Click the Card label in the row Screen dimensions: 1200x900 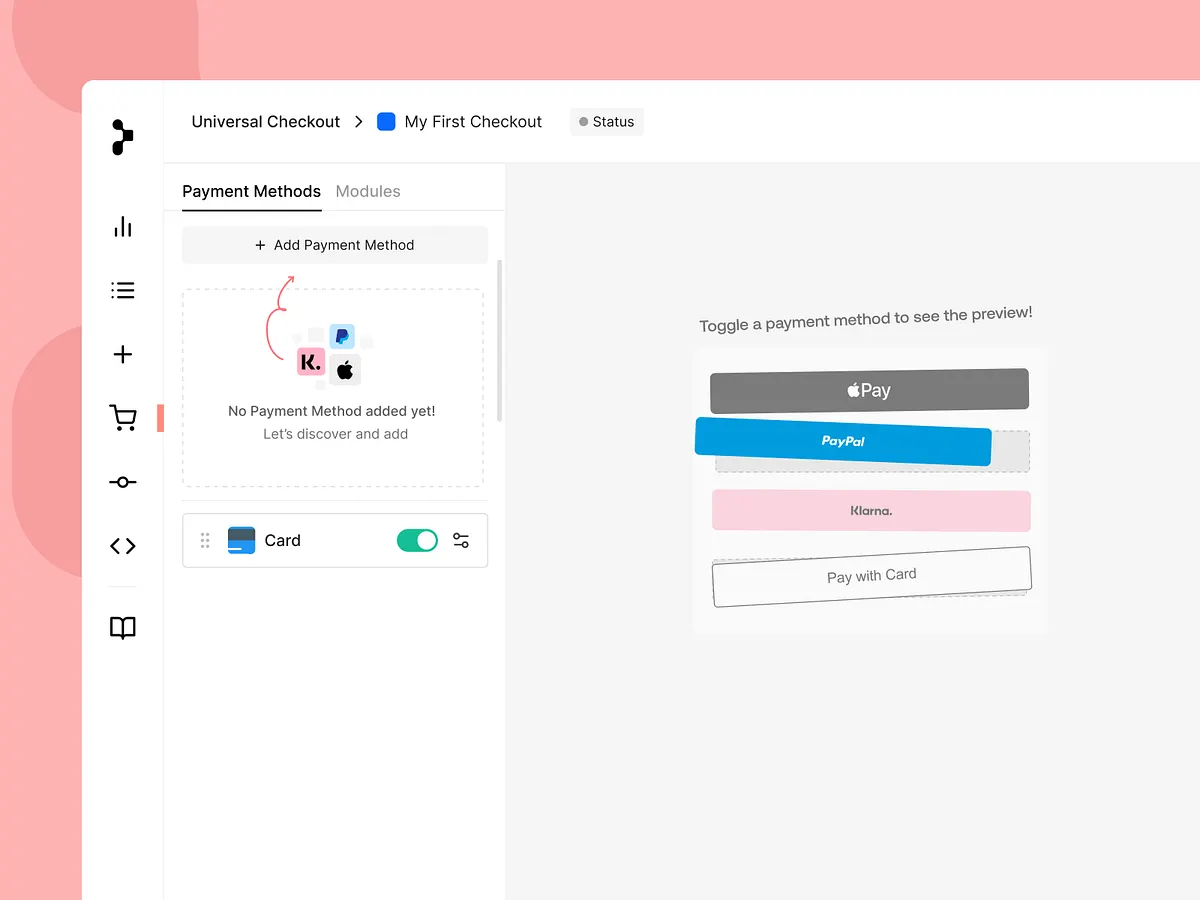click(282, 540)
